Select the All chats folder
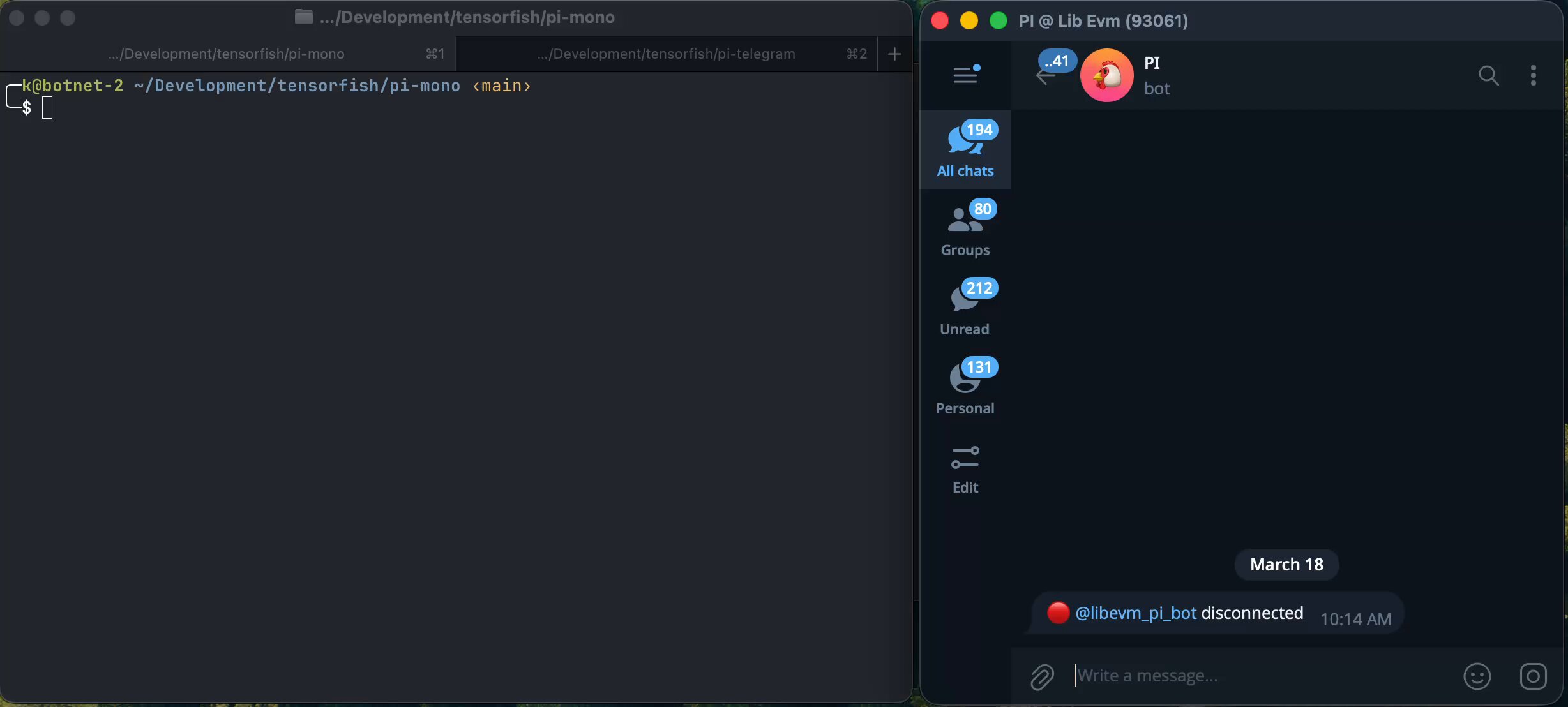1568x707 pixels. click(965, 149)
